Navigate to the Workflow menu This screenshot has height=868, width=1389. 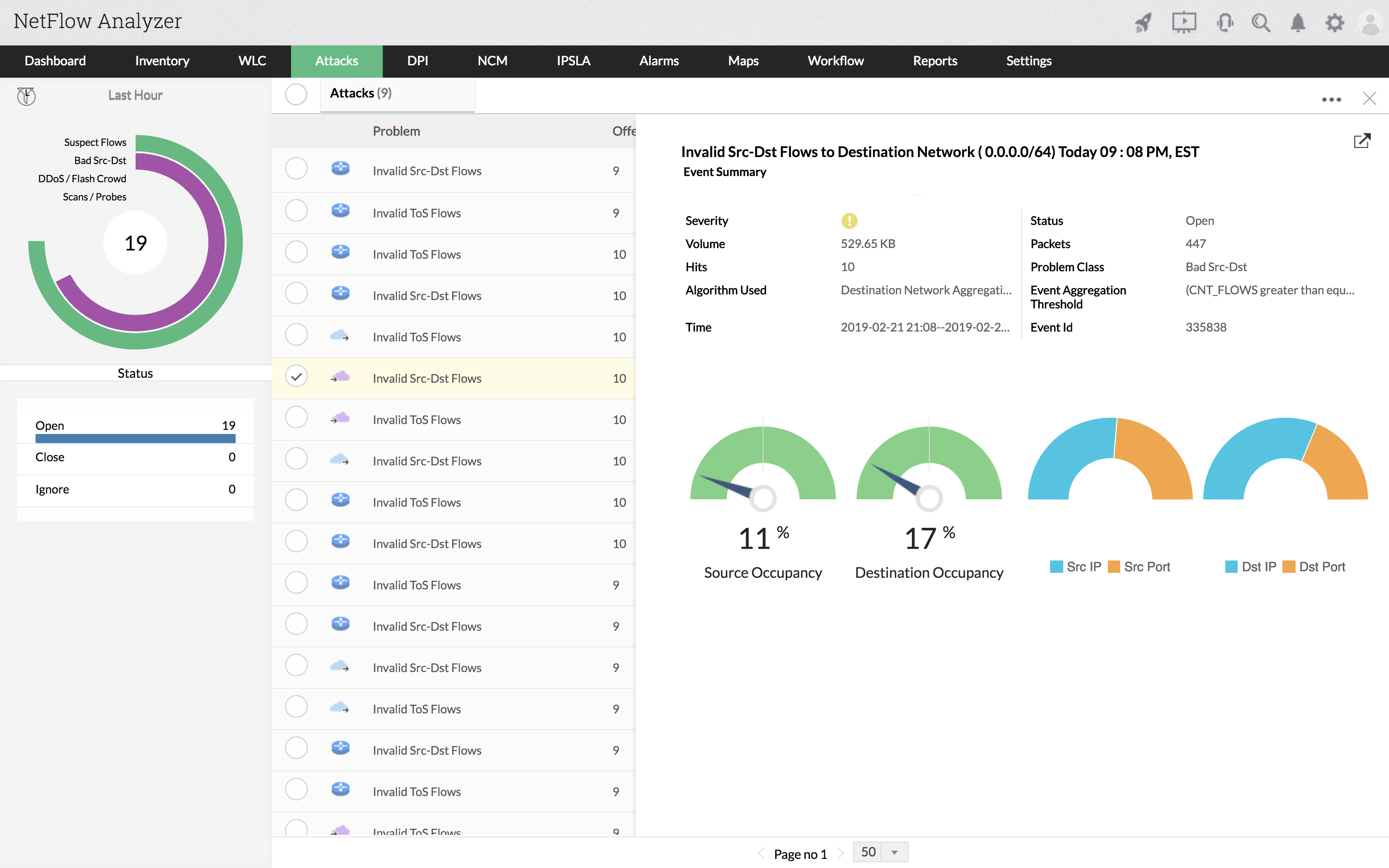[836, 61]
